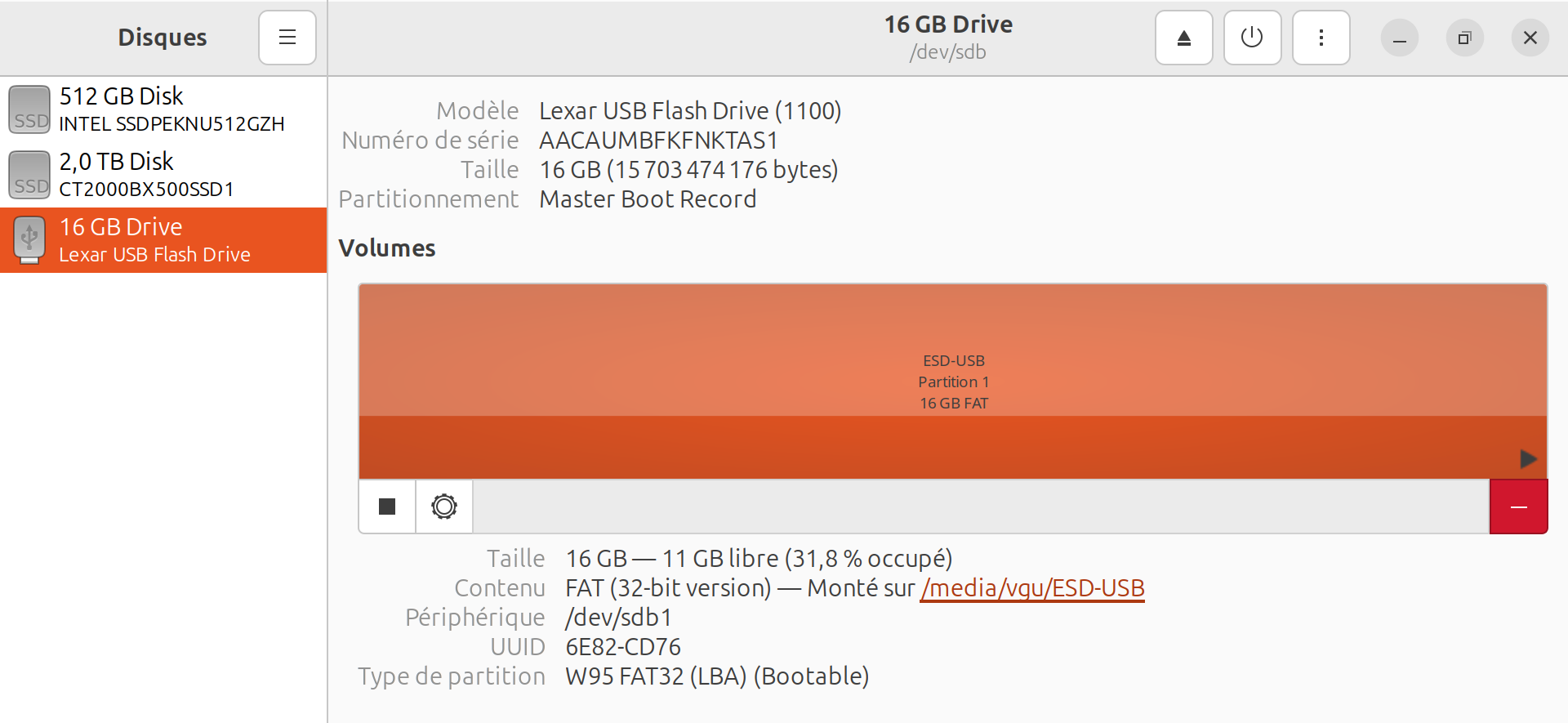The width and height of the screenshot is (1568, 723).
Task: Eject the 16 GB Drive
Action: point(1183,38)
